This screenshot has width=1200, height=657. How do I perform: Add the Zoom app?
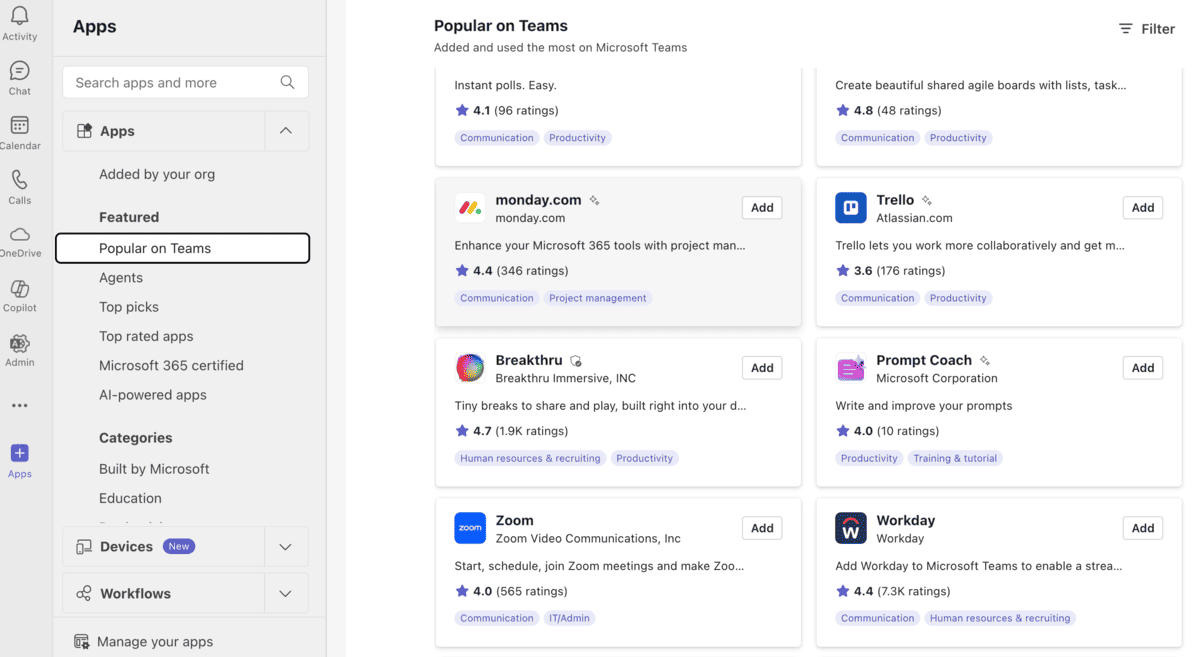pos(762,528)
